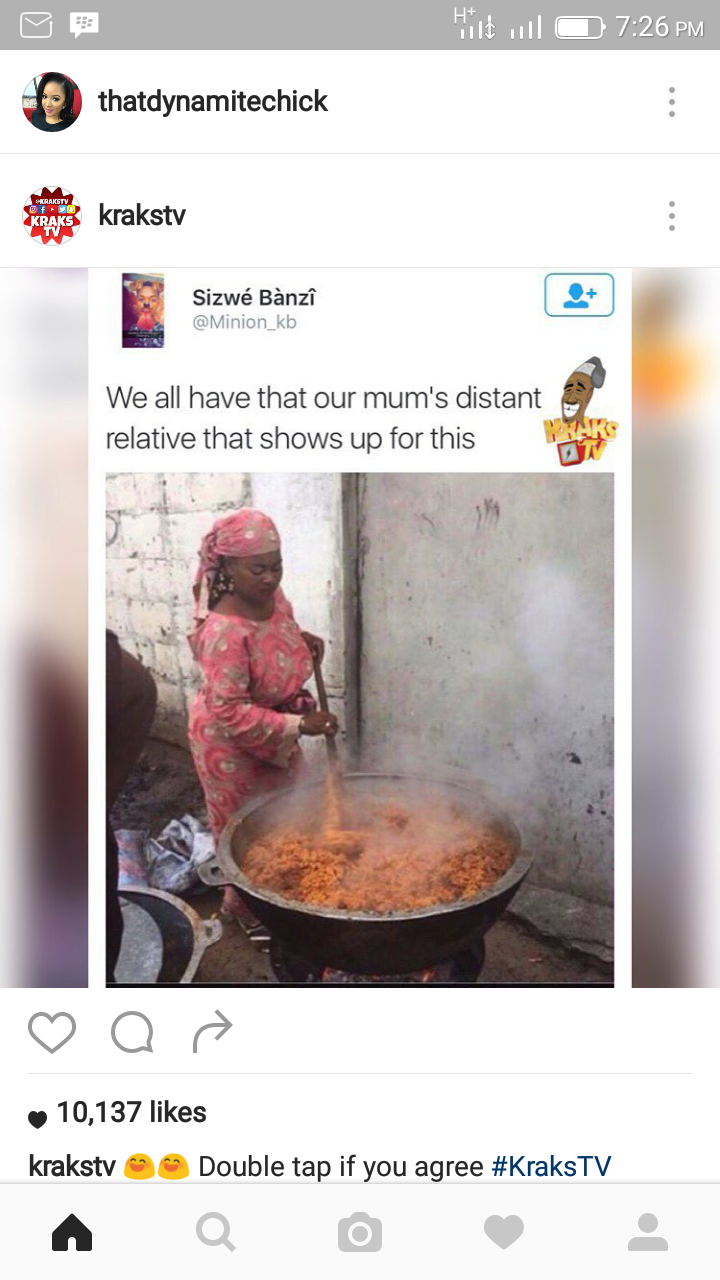The width and height of the screenshot is (720, 1280).
Task: Open Search tab with magnifier icon
Action: coord(216,1232)
